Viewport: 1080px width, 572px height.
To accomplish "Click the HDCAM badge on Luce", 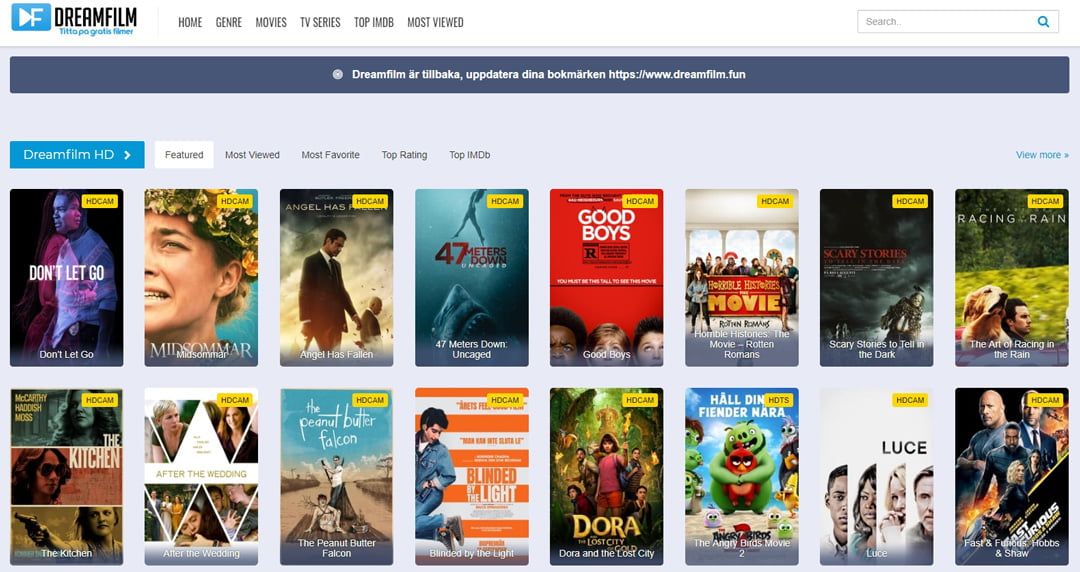I will [x=910, y=400].
